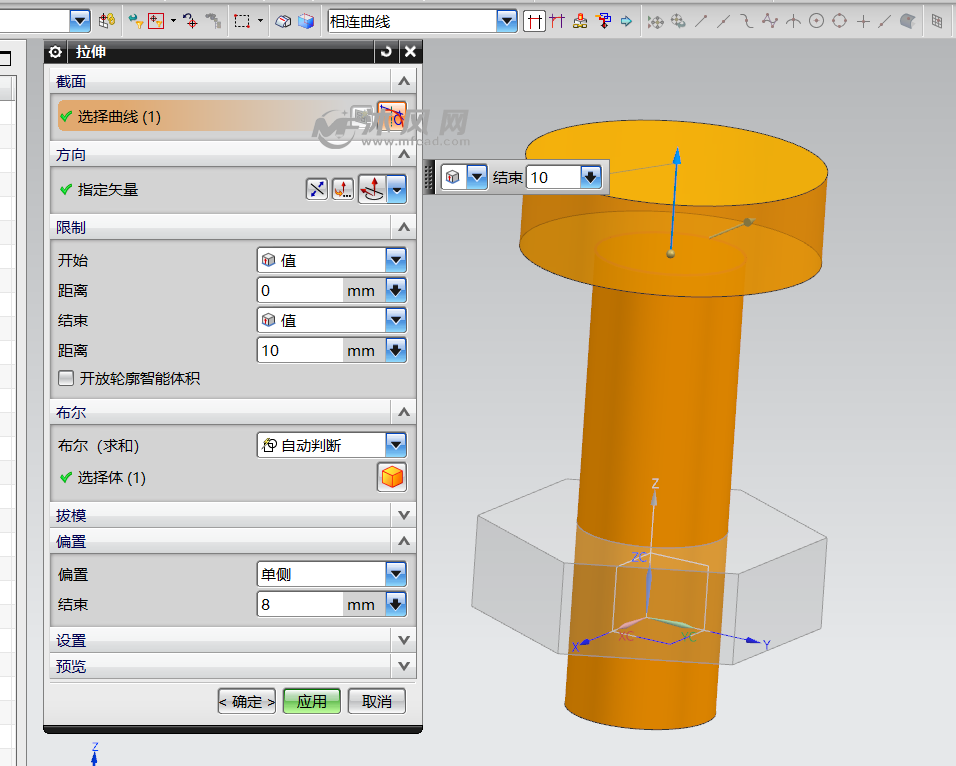Open the offset end value options arrow
Image resolution: width=956 pixels, height=766 pixels.
tap(396, 604)
